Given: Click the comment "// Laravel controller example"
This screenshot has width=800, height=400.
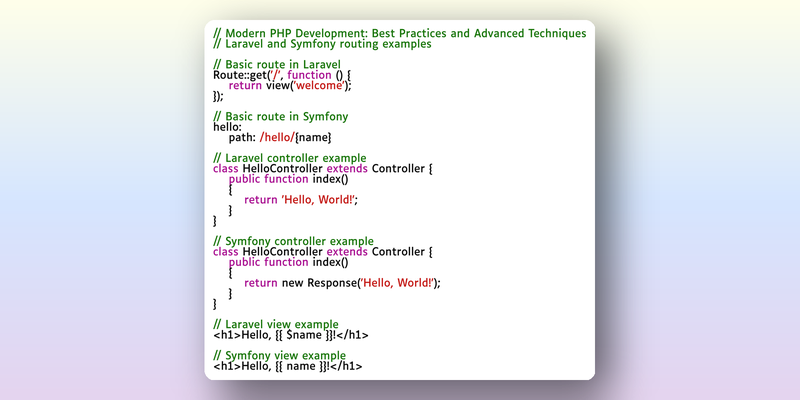Looking at the screenshot, I should tap(290, 159).
